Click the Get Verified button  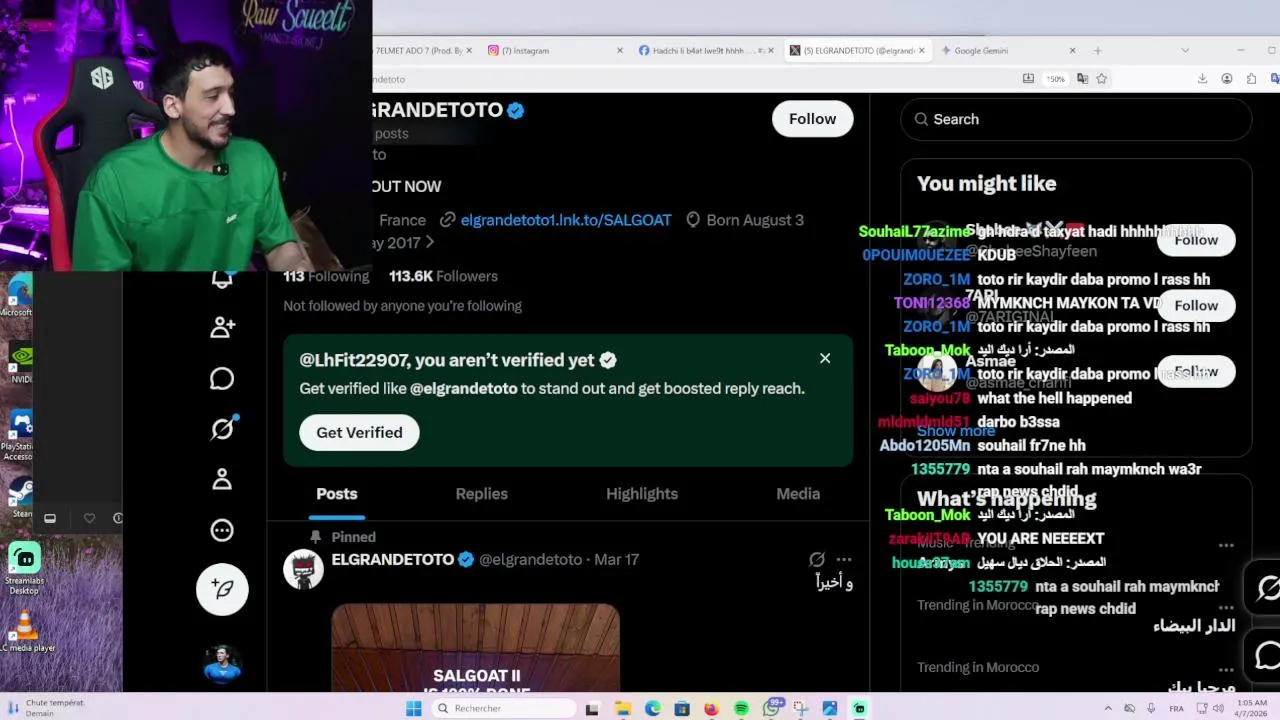(359, 432)
